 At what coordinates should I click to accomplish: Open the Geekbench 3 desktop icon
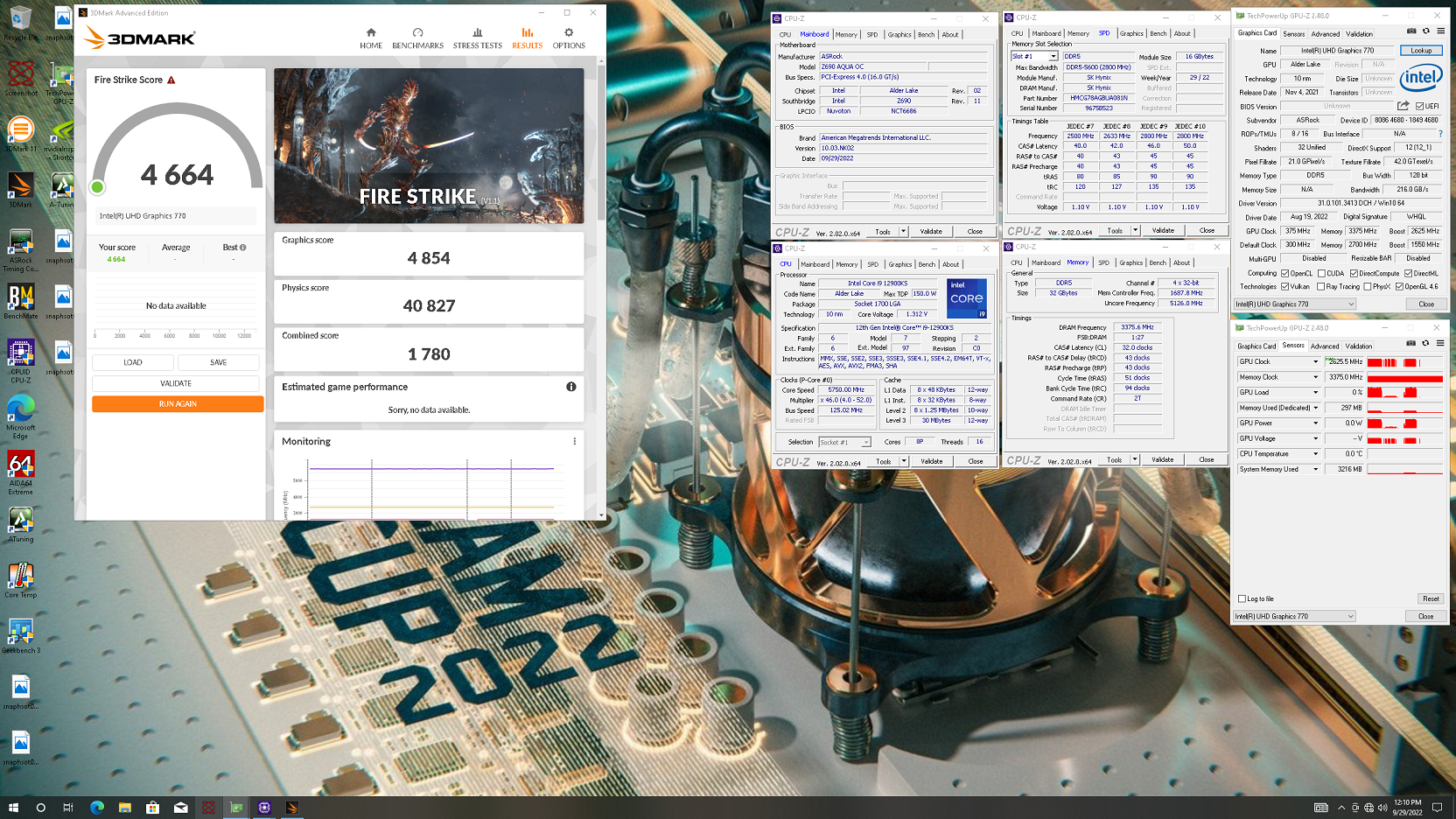coord(20,636)
